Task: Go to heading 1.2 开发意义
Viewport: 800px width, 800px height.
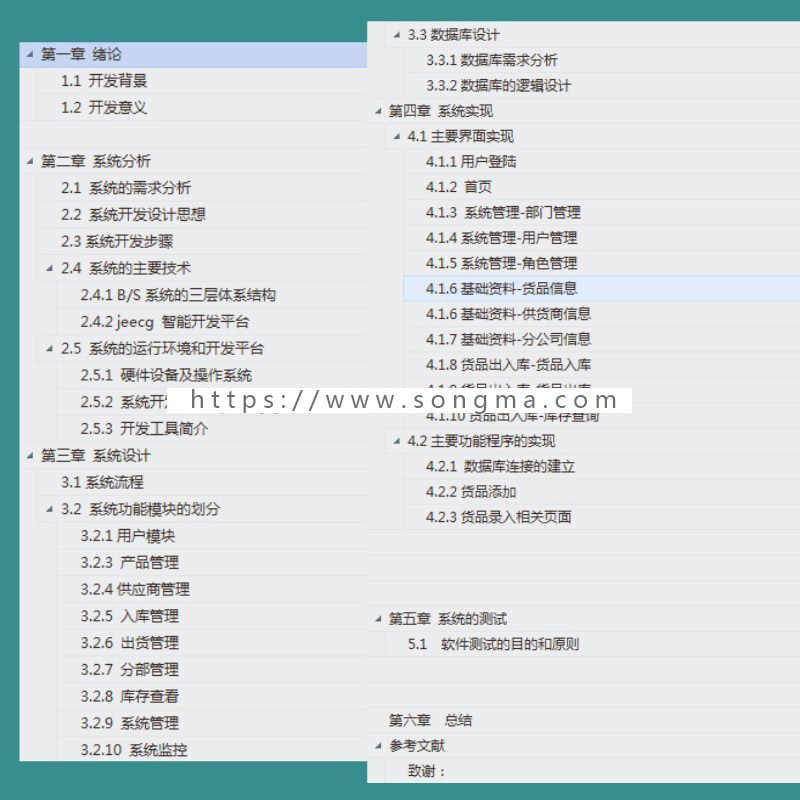Action: (104, 108)
